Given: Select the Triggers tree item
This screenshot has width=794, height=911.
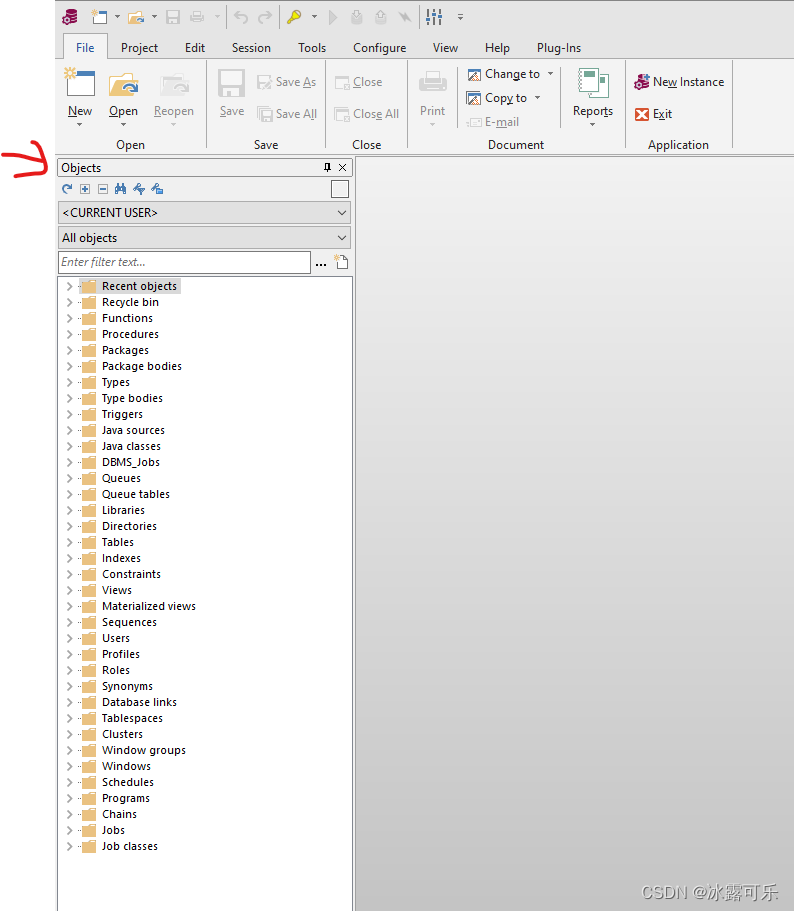Looking at the screenshot, I should click(x=122, y=414).
